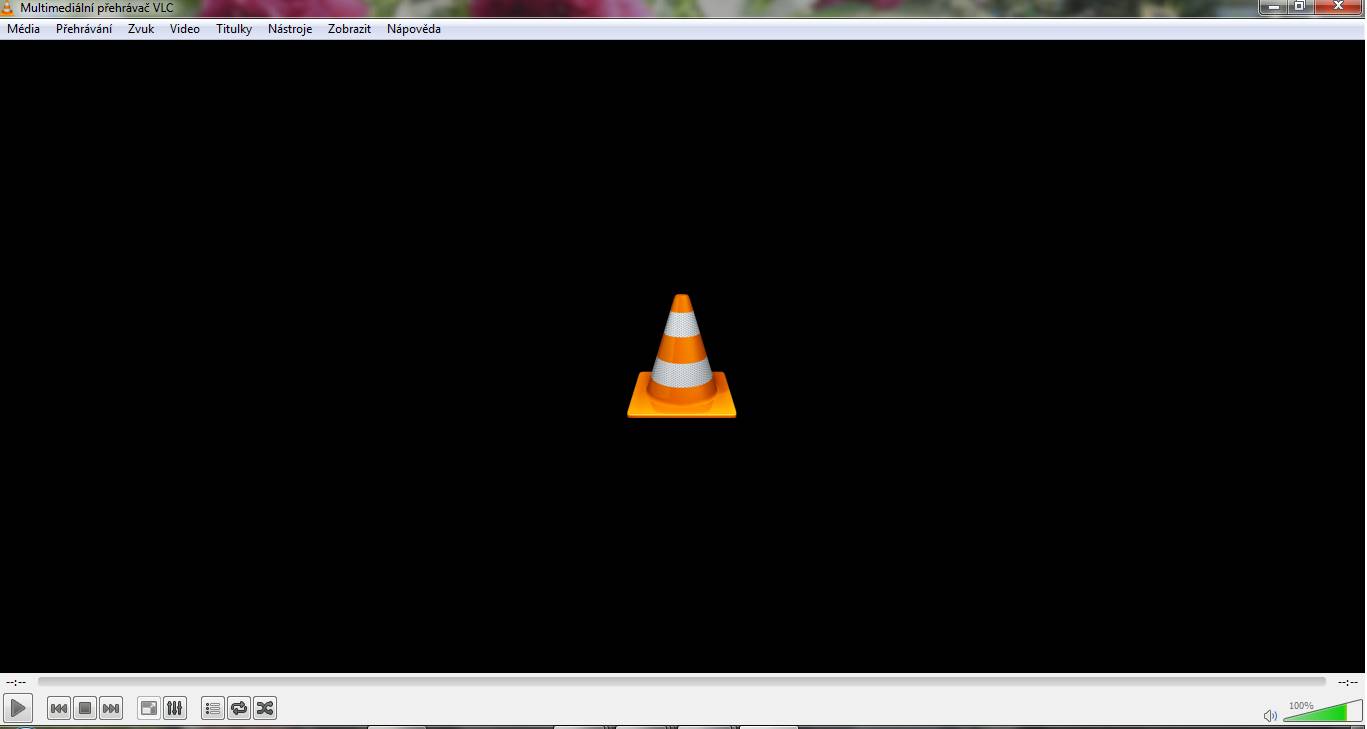This screenshot has height=729, width=1367.
Task: Open the Zobrazit menu
Action: click(x=349, y=29)
